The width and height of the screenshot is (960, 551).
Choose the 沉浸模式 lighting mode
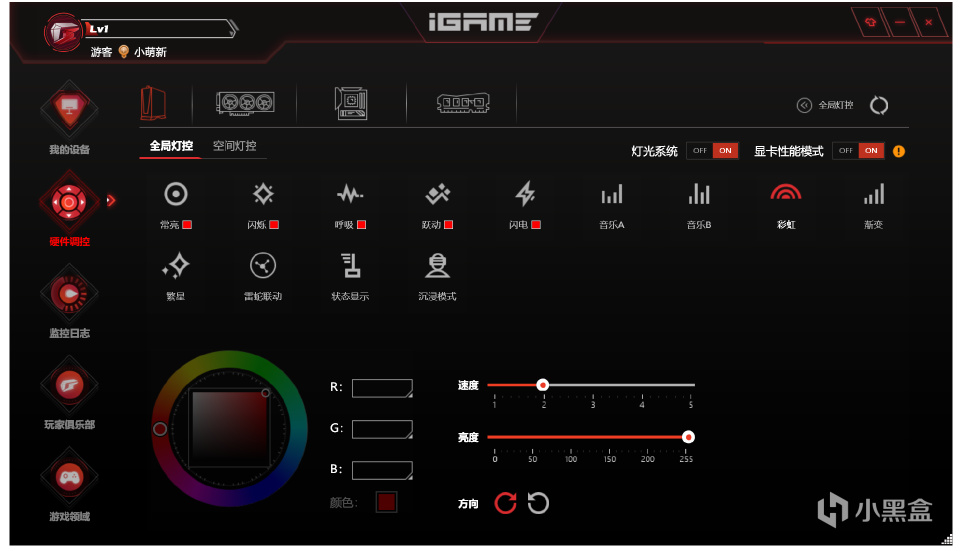coord(437,277)
